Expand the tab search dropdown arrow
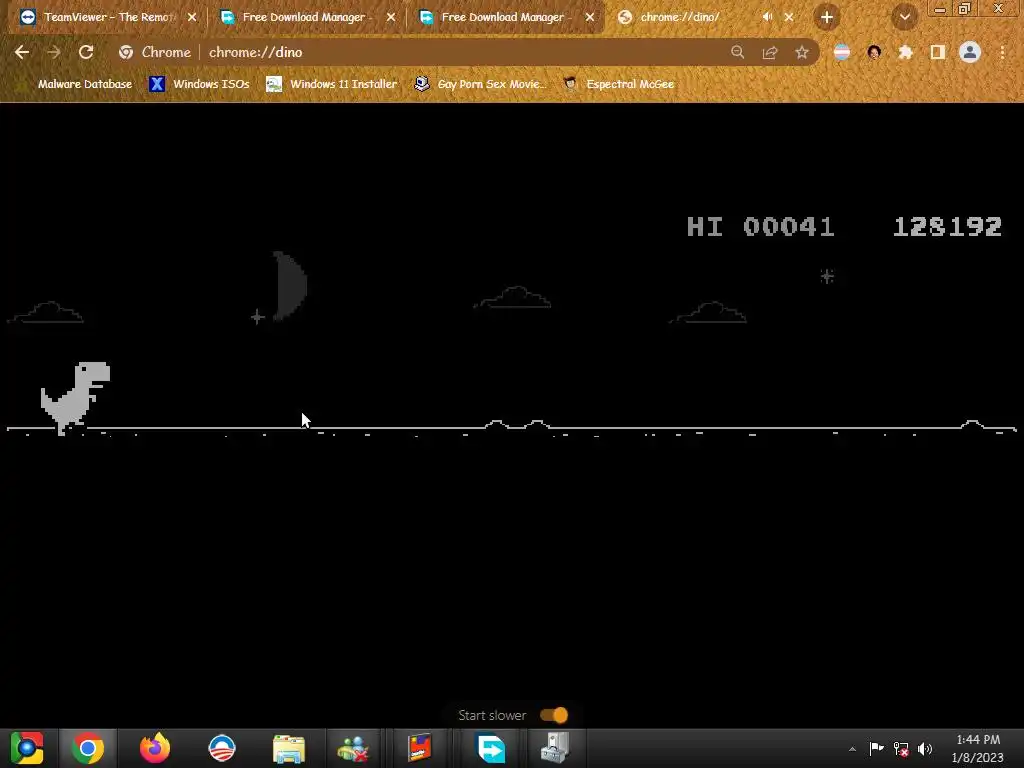The width and height of the screenshot is (1024, 768). [x=904, y=18]
